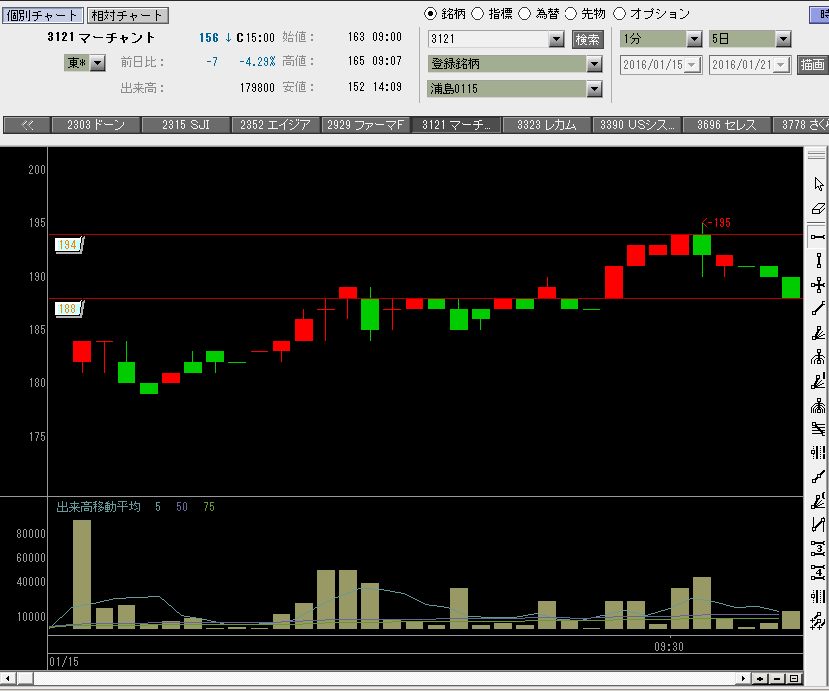Select the 先物 radio button
This screenshot has height=691, width=829.
(x=570, y=14)
